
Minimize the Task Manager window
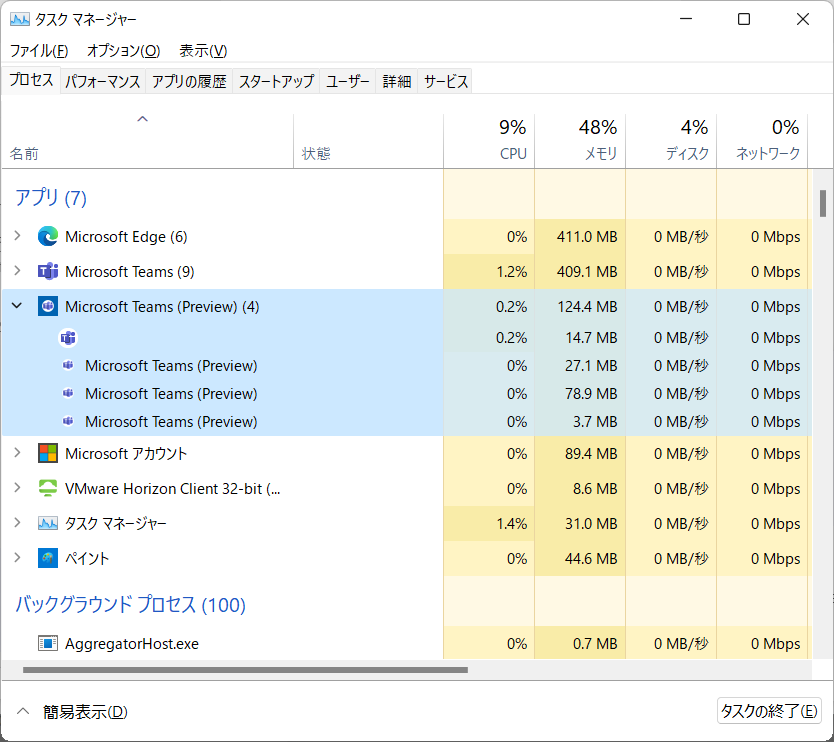[686, 20]
